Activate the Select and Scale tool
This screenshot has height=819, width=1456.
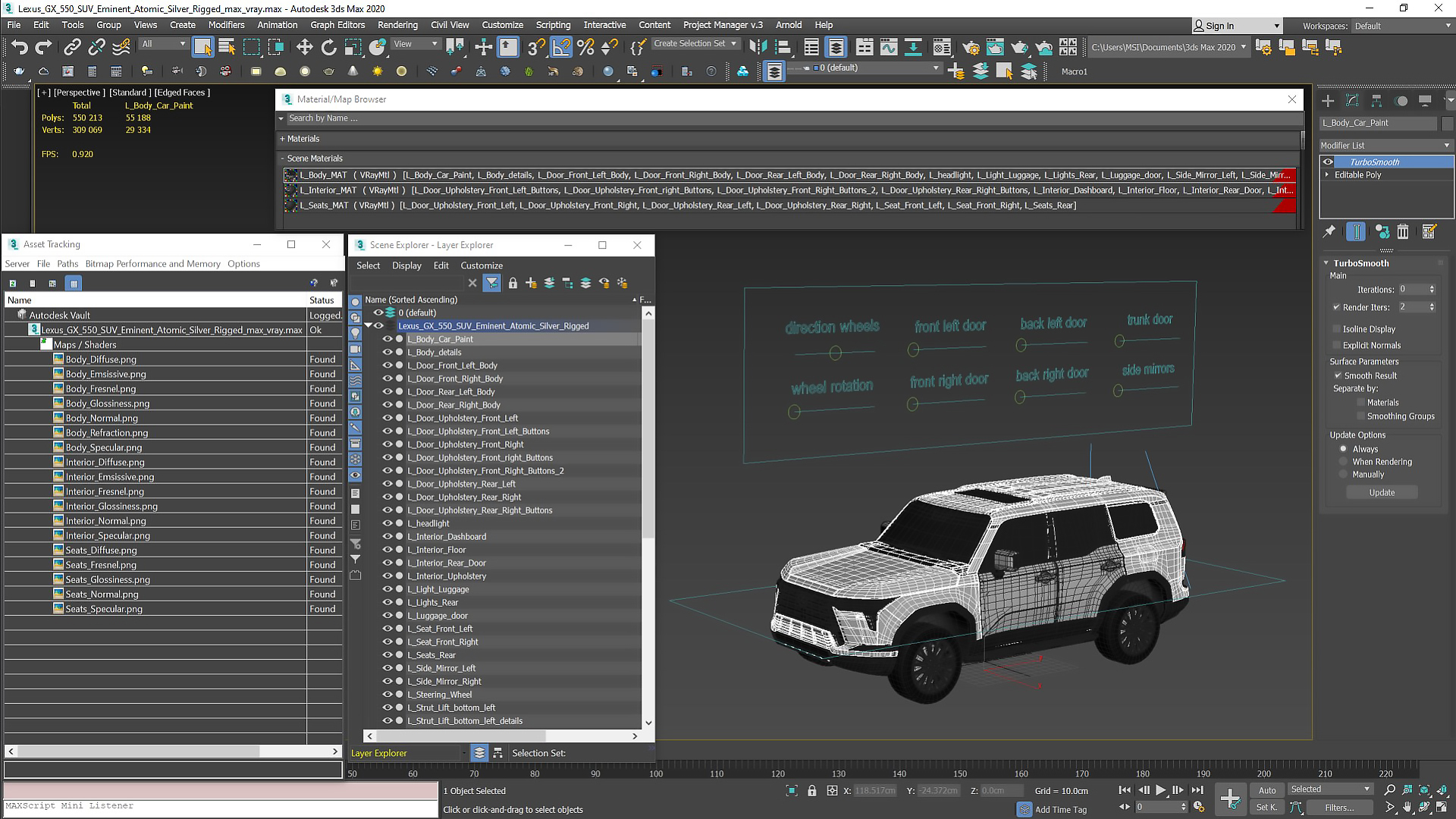coord(353,47)
